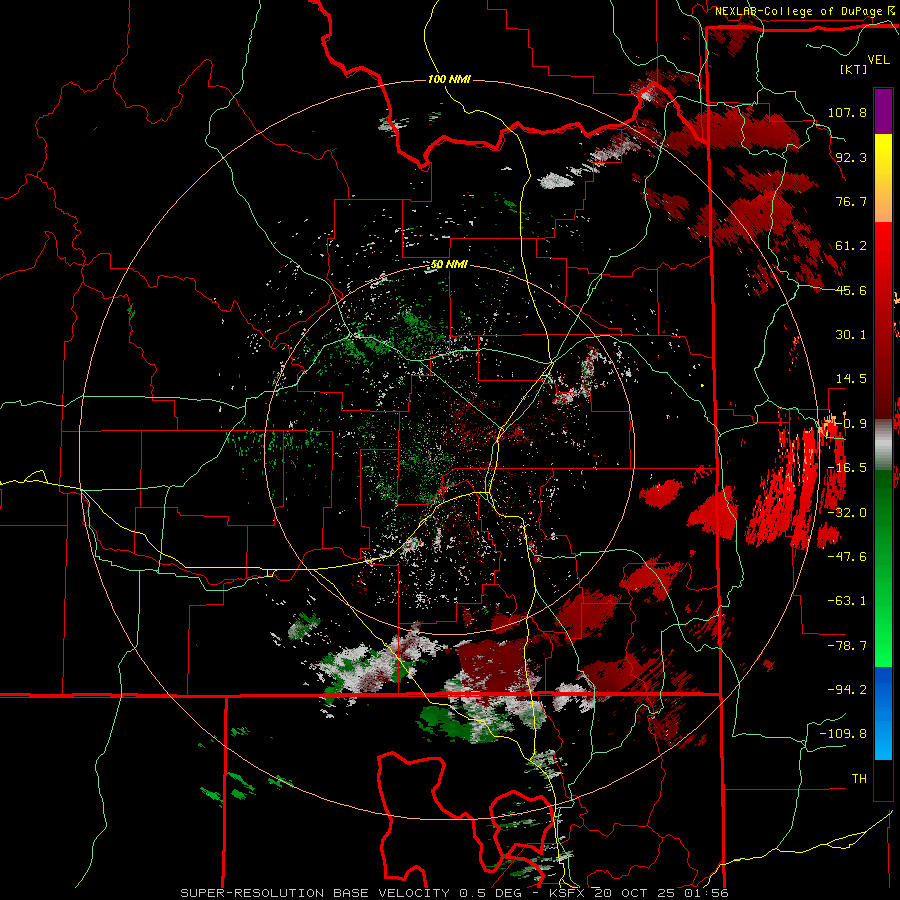This screenshot has width=900, height=900.
Task: Click the purple top segment of color scale
Action: click(883, 111)
